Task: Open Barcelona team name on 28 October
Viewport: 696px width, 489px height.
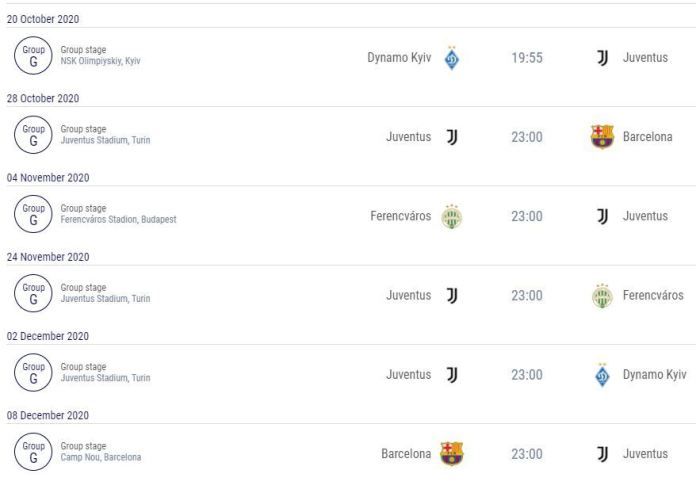Action: [648, 137]
